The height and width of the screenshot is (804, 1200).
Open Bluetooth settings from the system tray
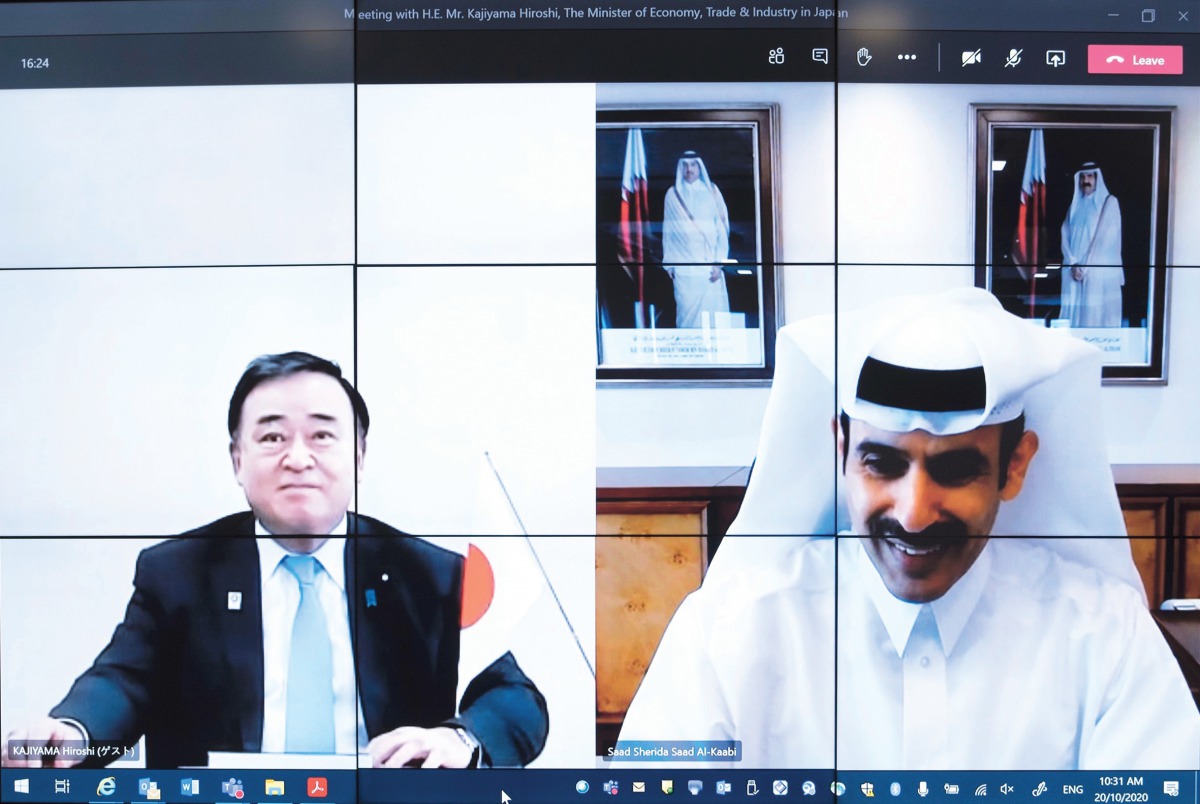(x=894, y=788)
